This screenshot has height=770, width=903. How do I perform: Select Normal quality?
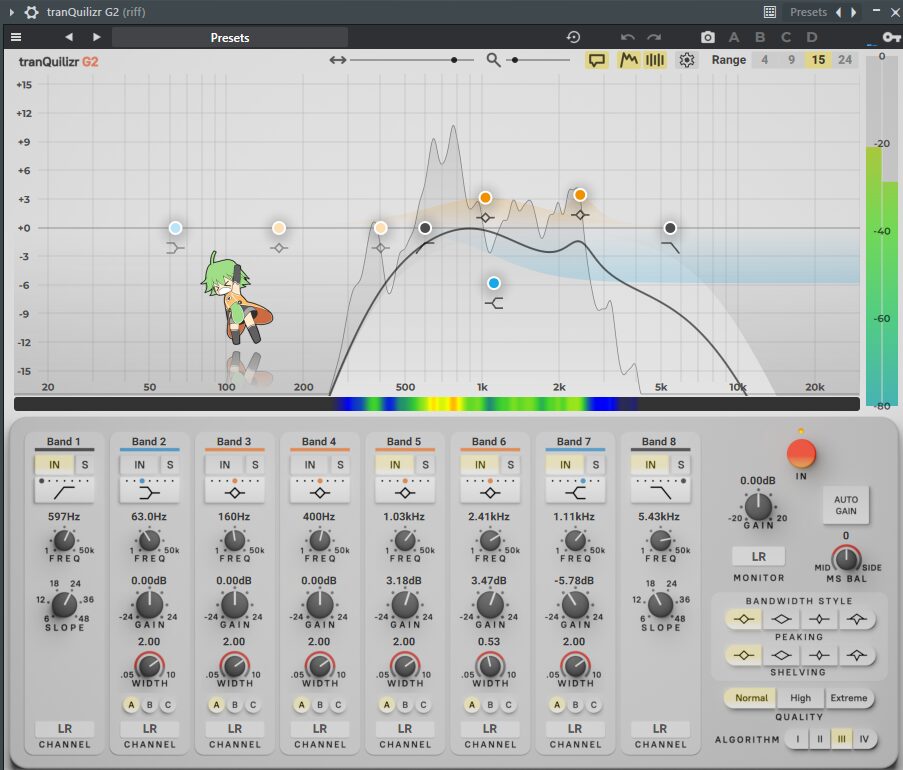(751, 698)
